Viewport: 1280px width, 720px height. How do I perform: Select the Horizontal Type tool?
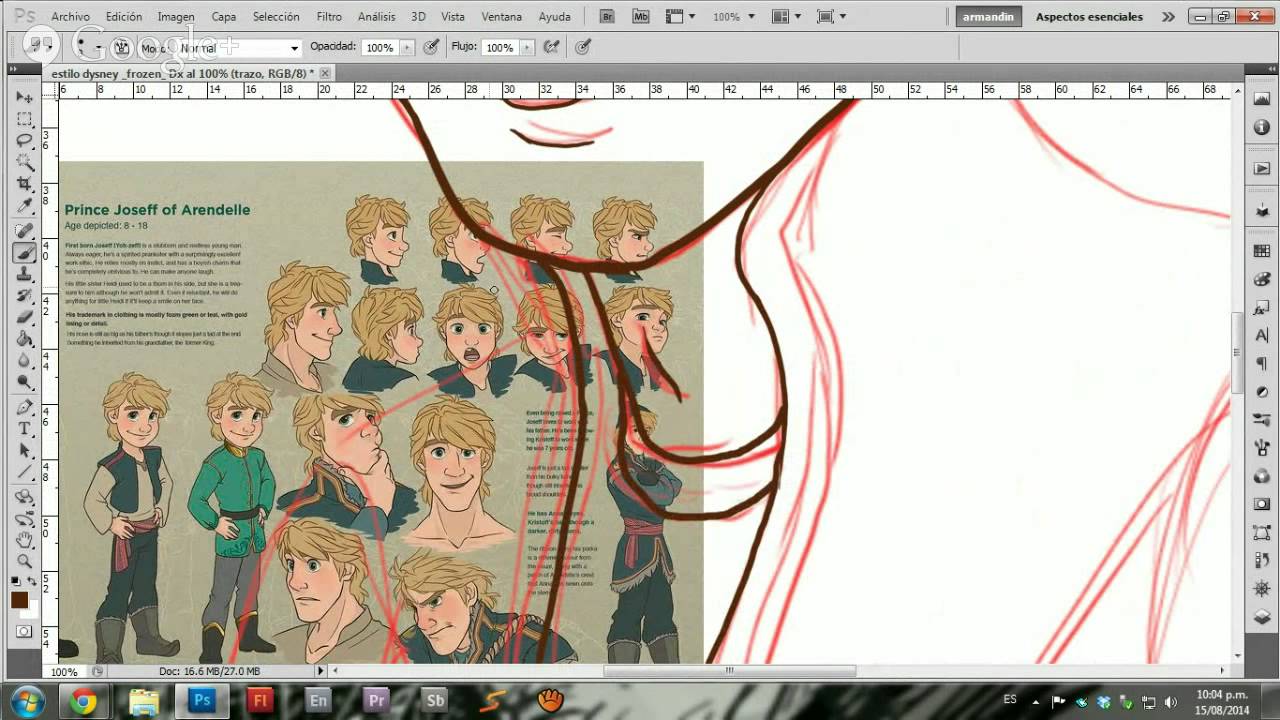25,429
